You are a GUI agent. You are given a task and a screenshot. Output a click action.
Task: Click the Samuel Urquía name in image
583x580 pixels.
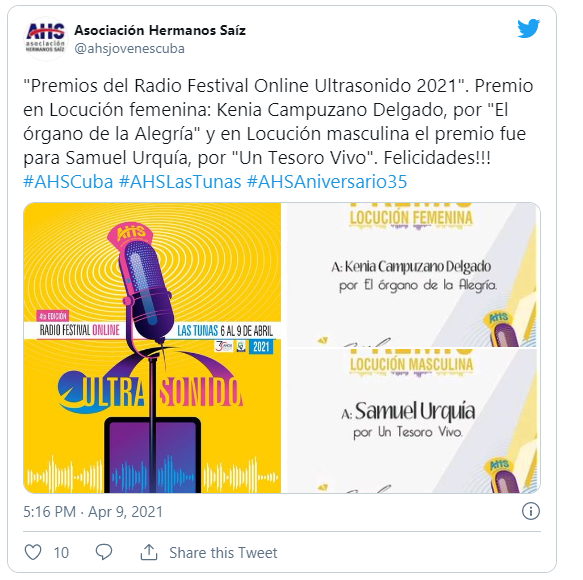click(x=415, y=412)
